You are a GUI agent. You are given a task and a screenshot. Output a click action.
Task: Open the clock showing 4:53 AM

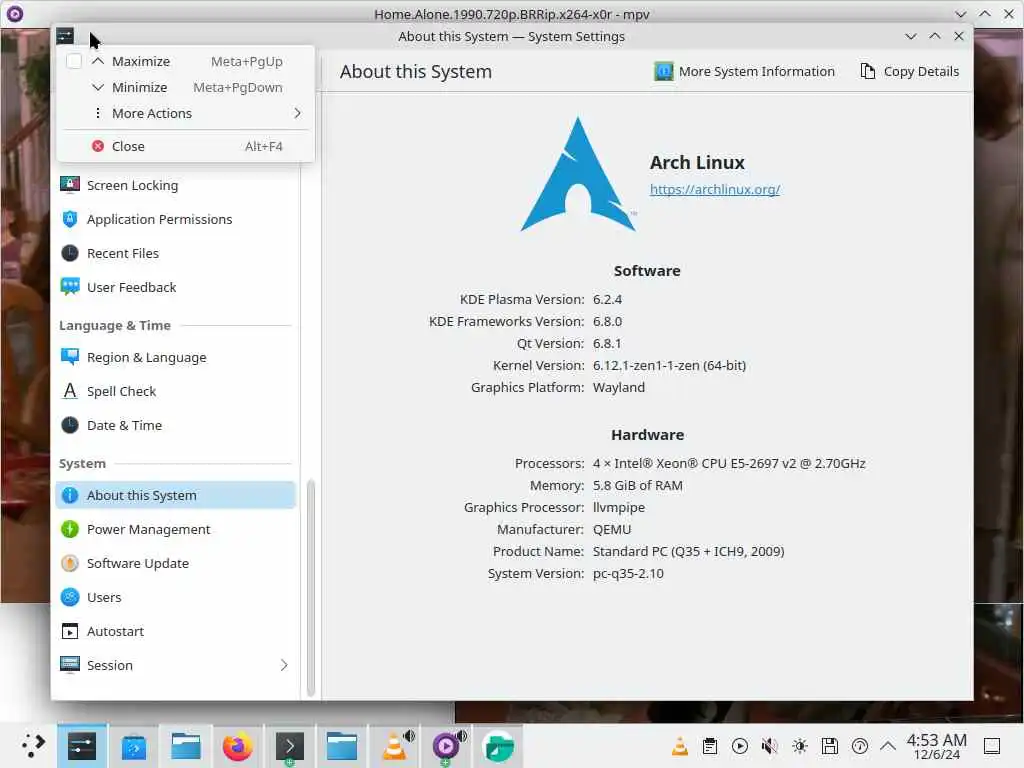pyautogui.click(x=936, y=746)
